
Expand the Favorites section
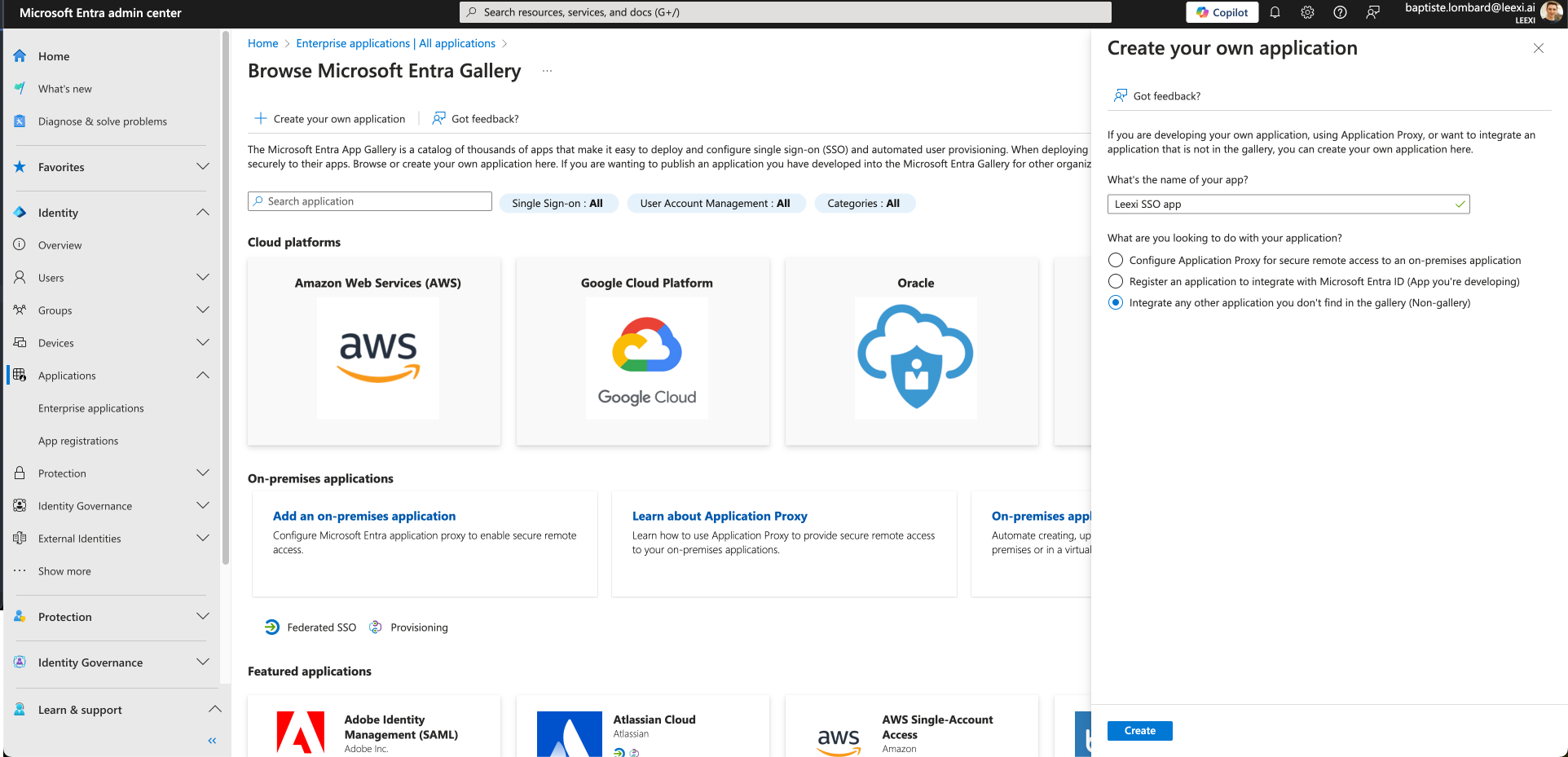pyautogui.click(x=203, y=167)
